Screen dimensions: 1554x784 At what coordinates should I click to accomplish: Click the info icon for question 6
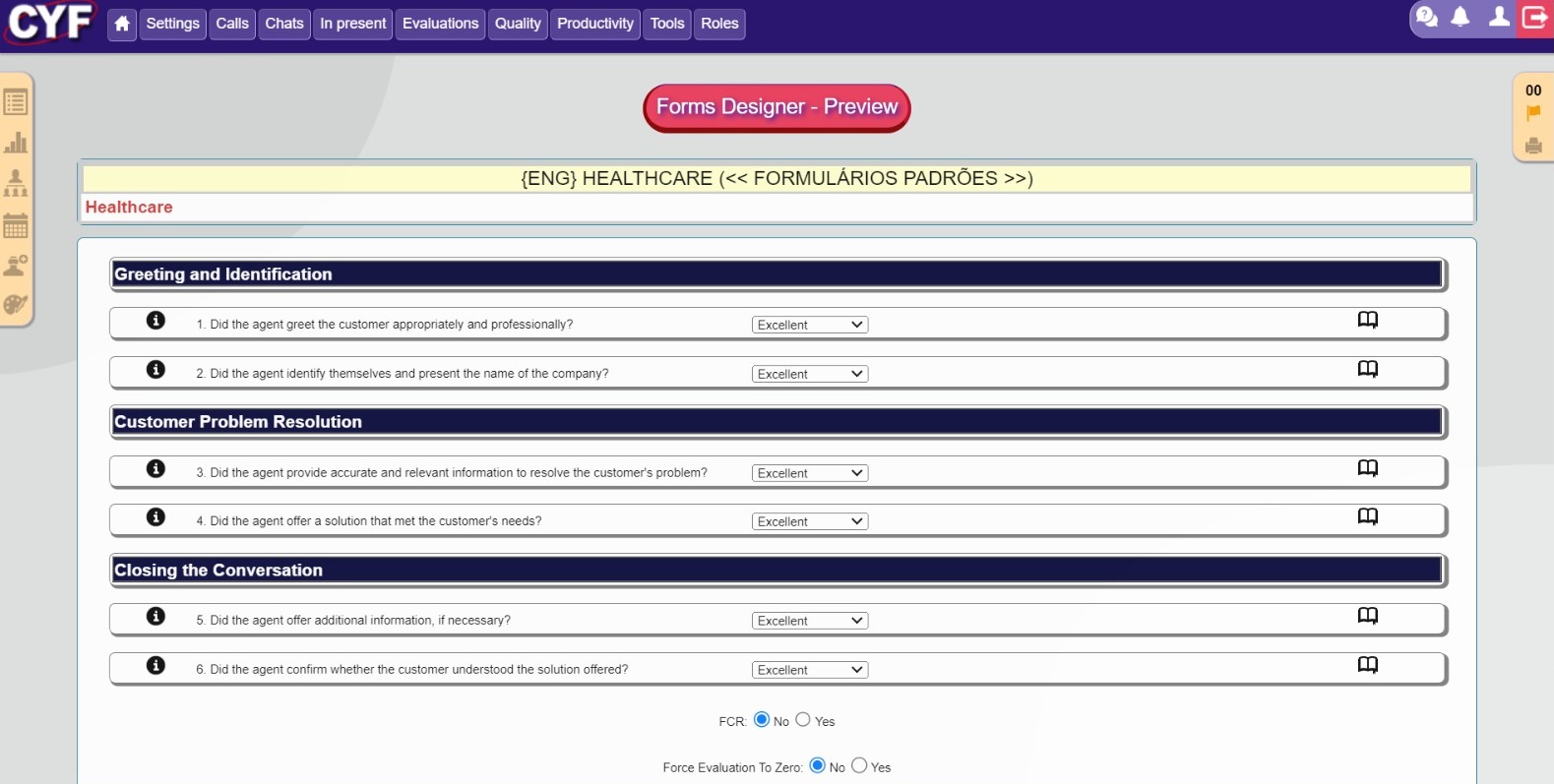click(x=155, y=666)
